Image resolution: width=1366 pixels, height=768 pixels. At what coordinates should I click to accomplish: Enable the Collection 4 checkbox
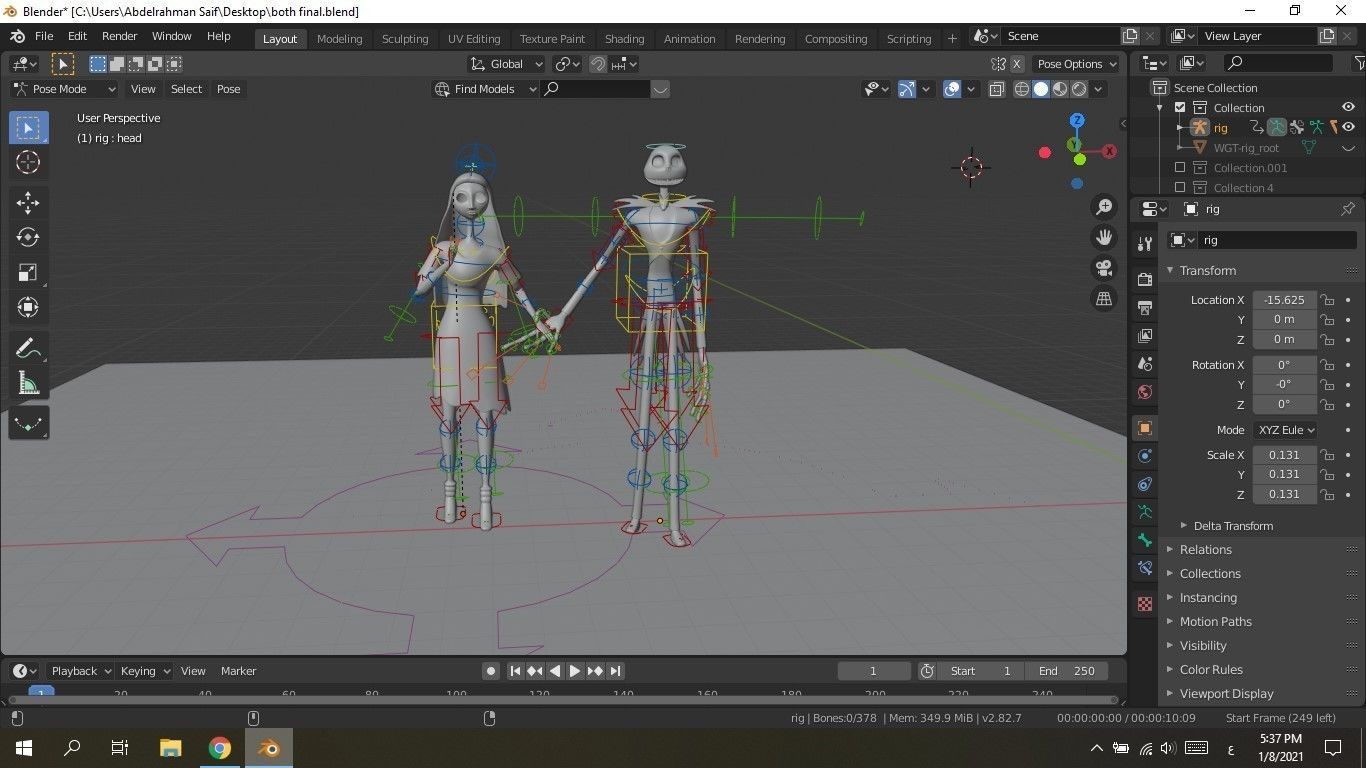(1180, 188)
